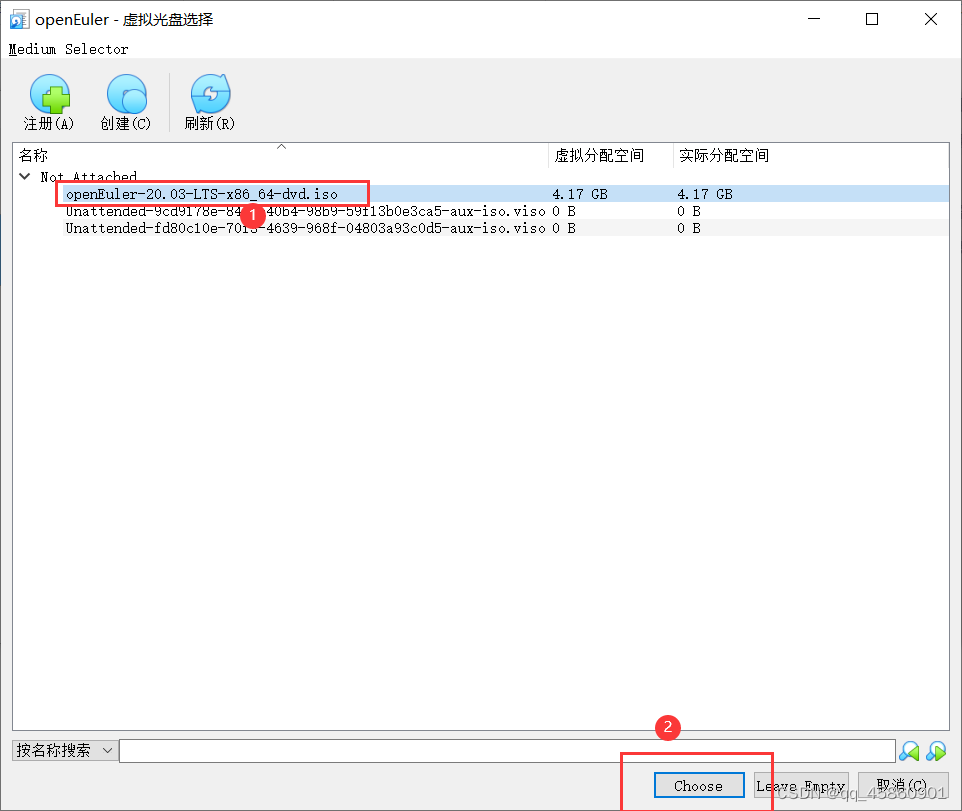Find previous match search icon
This screenshot has width=962, height=811.
[909, 751]
